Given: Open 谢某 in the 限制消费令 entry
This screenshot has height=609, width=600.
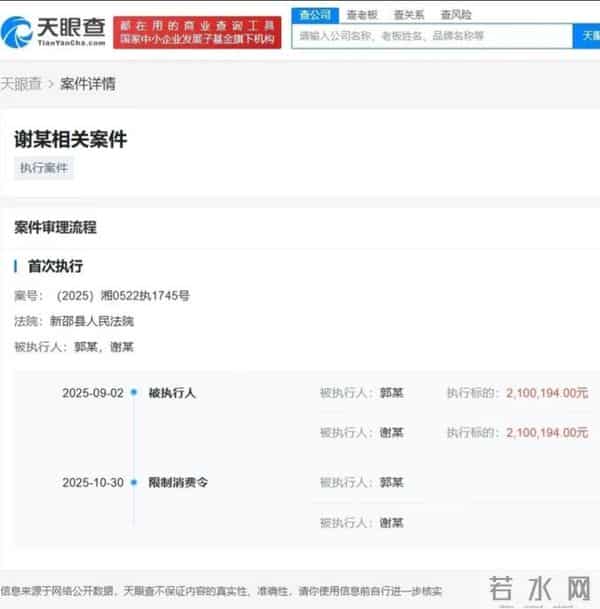Looking at the screenshot, I should 391,523.
